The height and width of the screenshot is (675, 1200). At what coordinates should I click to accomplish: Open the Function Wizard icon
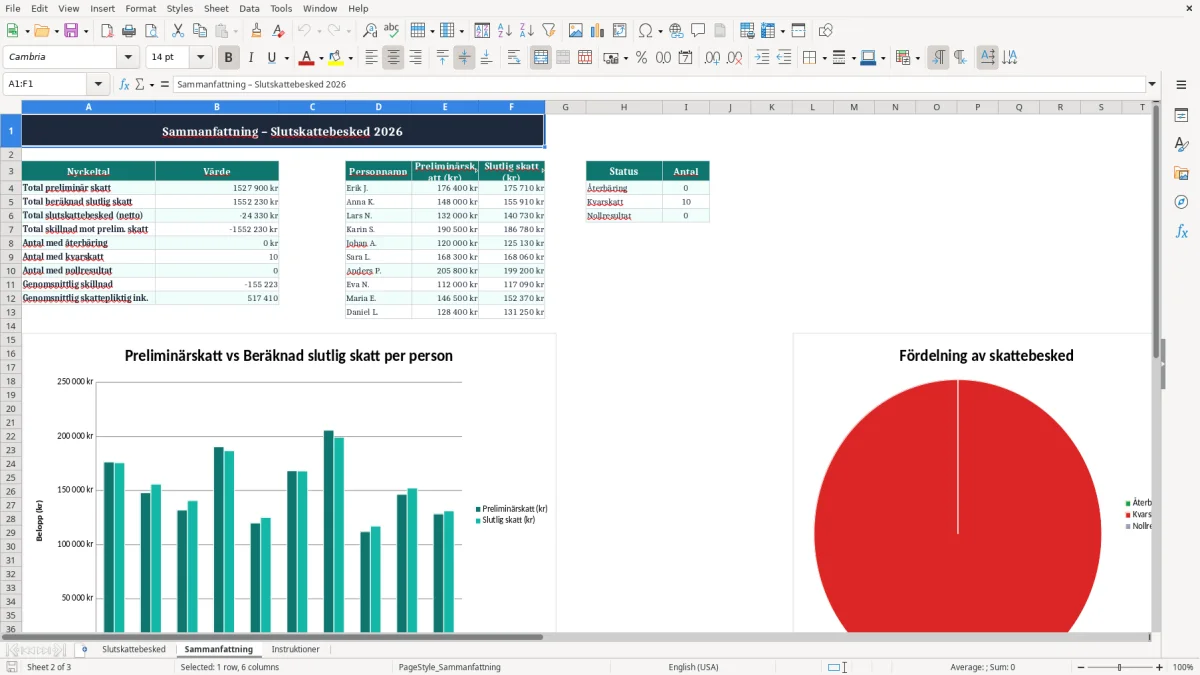click(124, 84)
